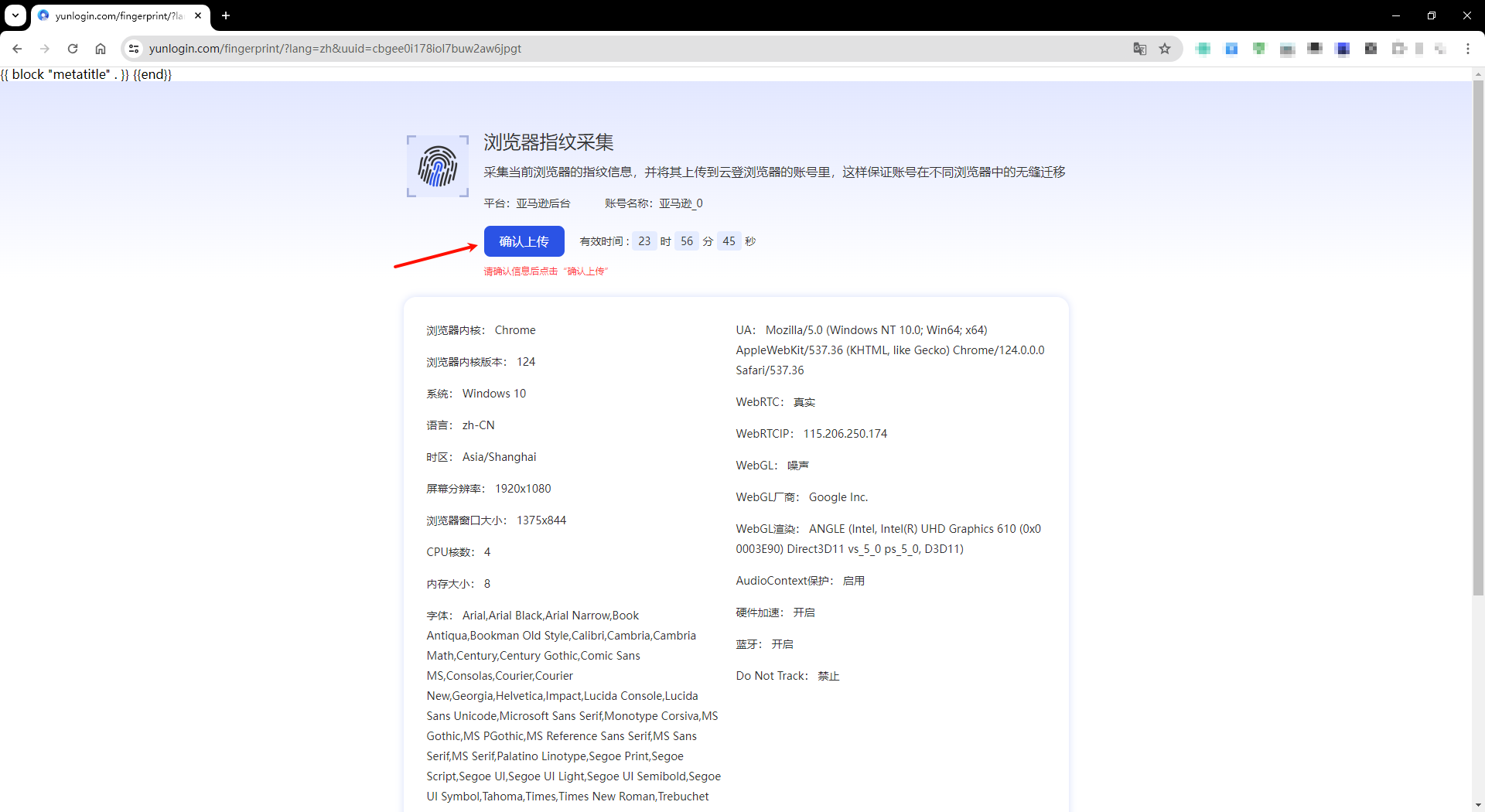
Task: Go forward with the browser arrow
Action: (x=45, y=49)
